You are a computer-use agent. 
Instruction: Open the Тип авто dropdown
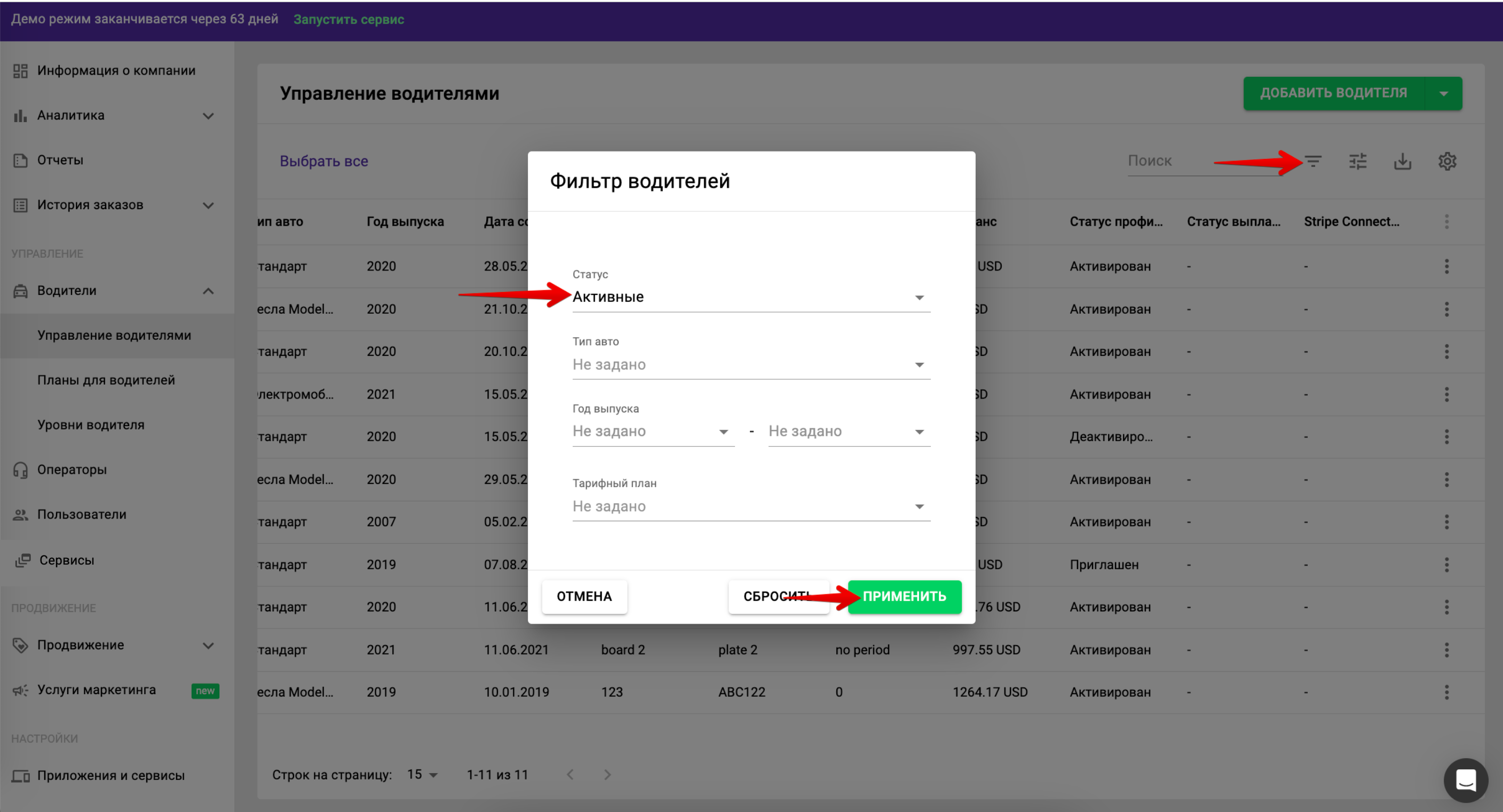click(x=750, y=364)
